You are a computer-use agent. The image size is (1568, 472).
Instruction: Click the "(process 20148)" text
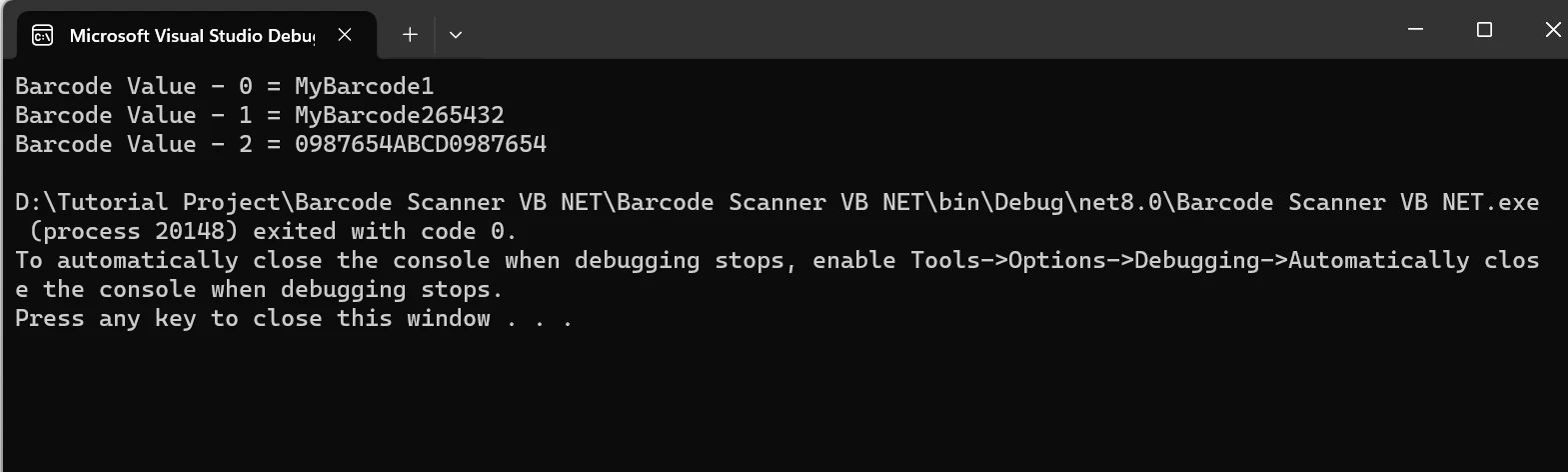[133, 231]
